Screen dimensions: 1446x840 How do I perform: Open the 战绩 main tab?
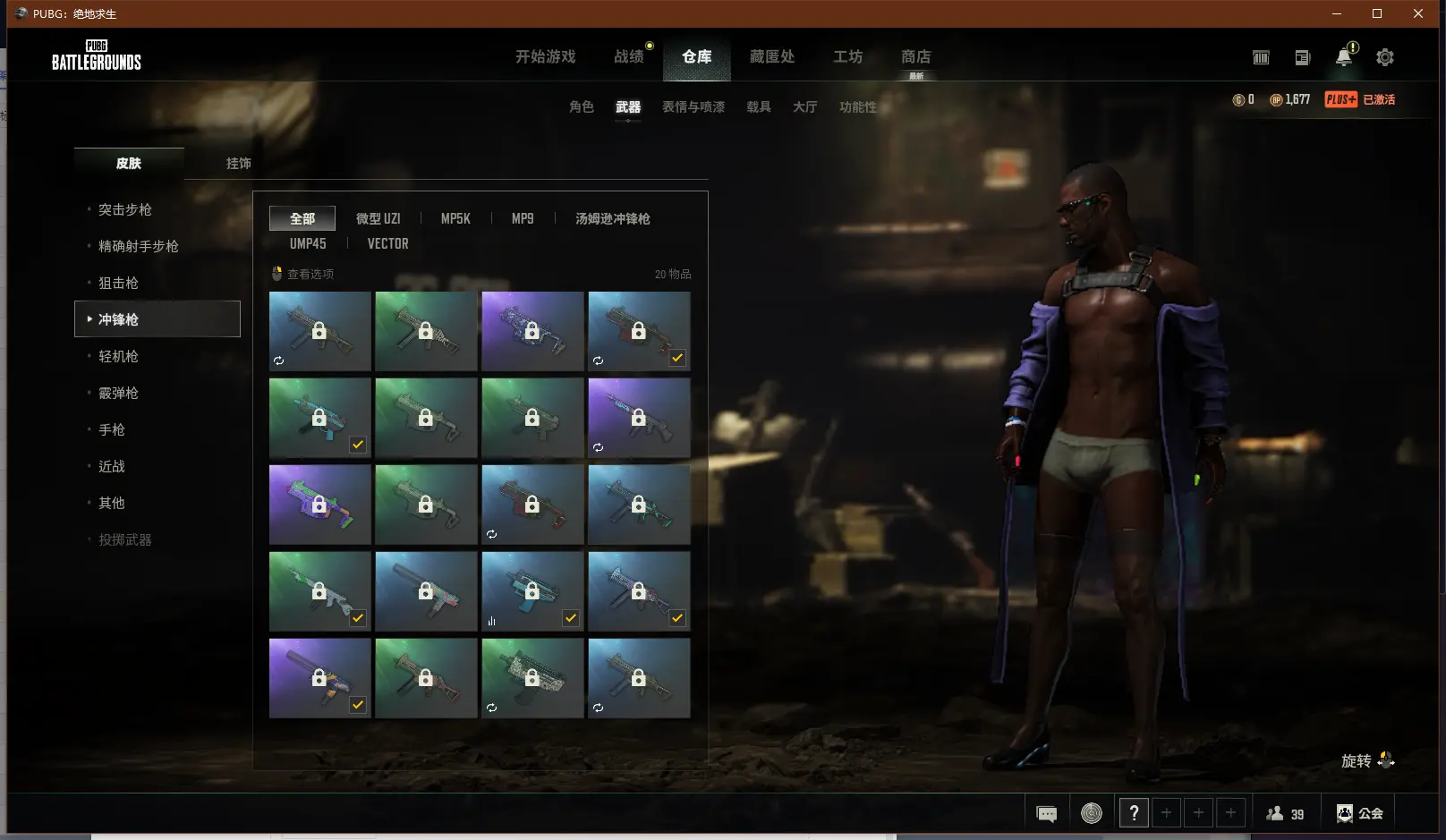pyautogui.click(x=629, y=56)
